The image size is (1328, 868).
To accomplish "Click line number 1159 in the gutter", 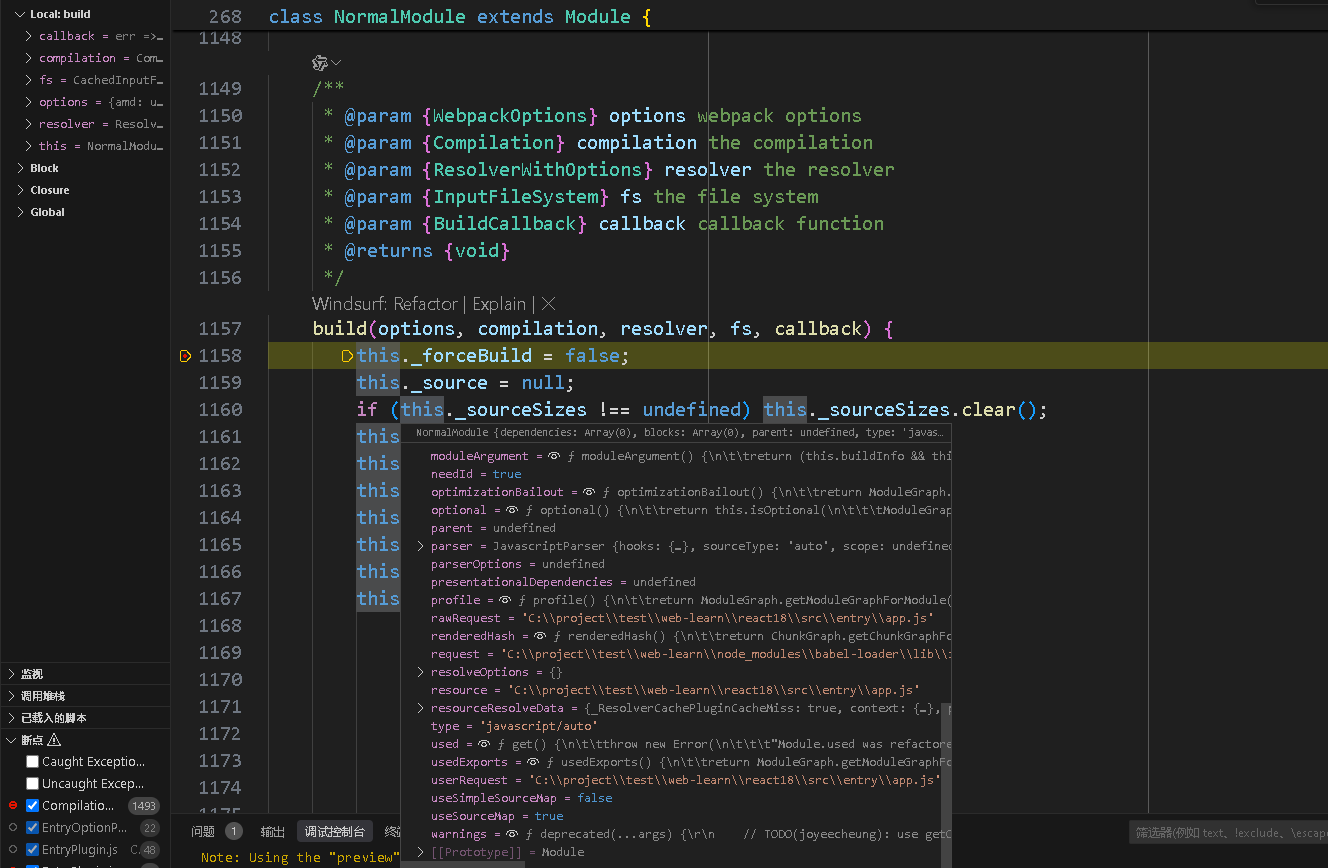I will tap(220, 383).
